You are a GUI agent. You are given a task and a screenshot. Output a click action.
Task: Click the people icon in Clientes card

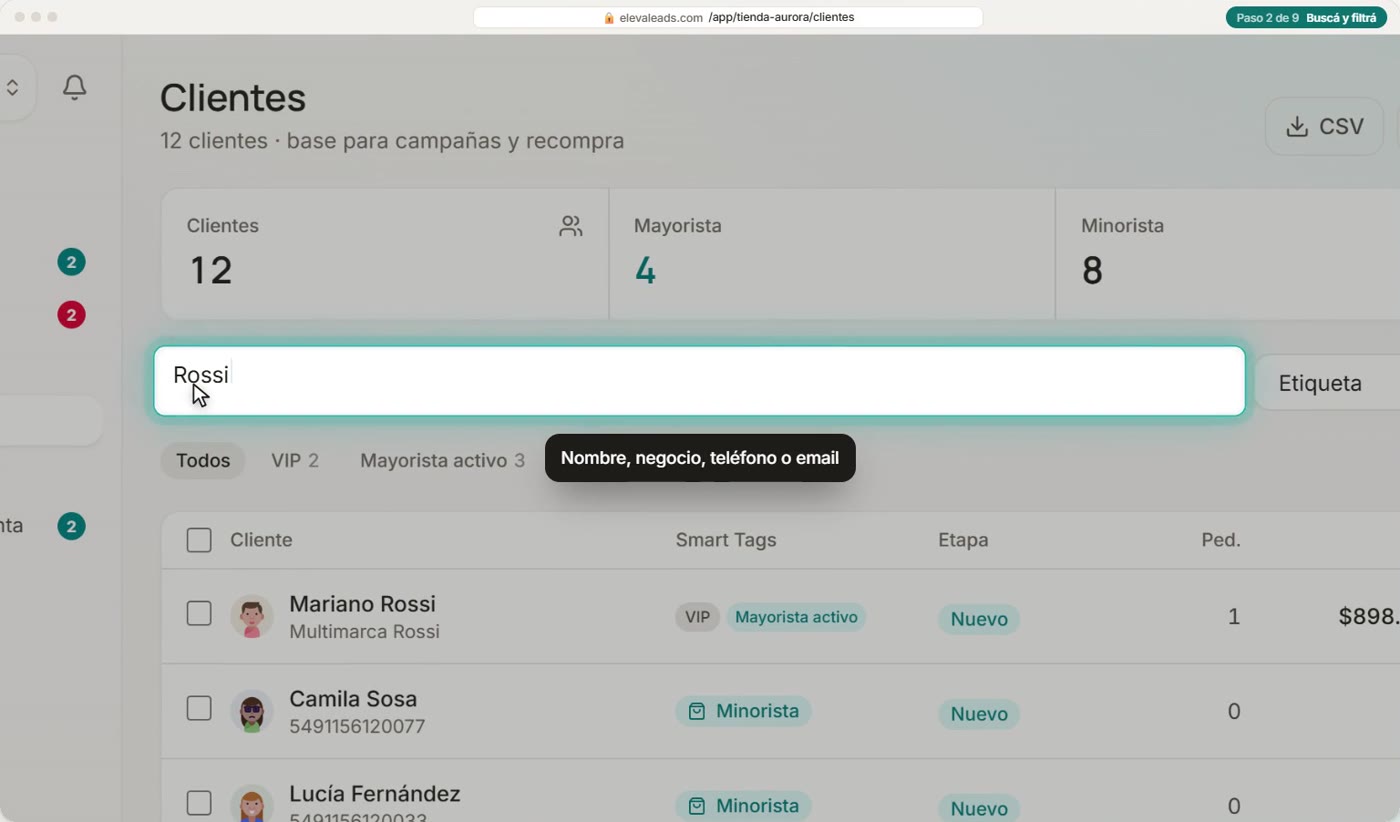pos(571,226)
